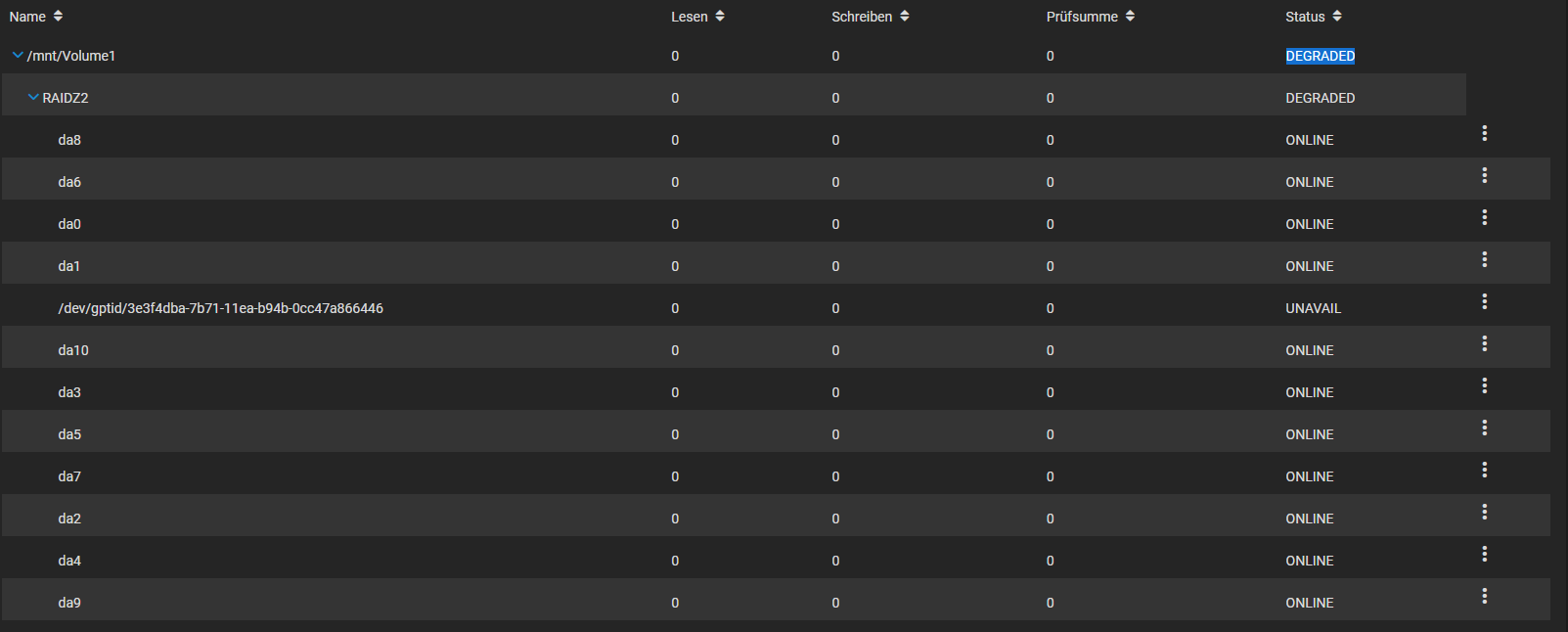
Task: Sort by the Status column header
Action: click(1314, 17)
